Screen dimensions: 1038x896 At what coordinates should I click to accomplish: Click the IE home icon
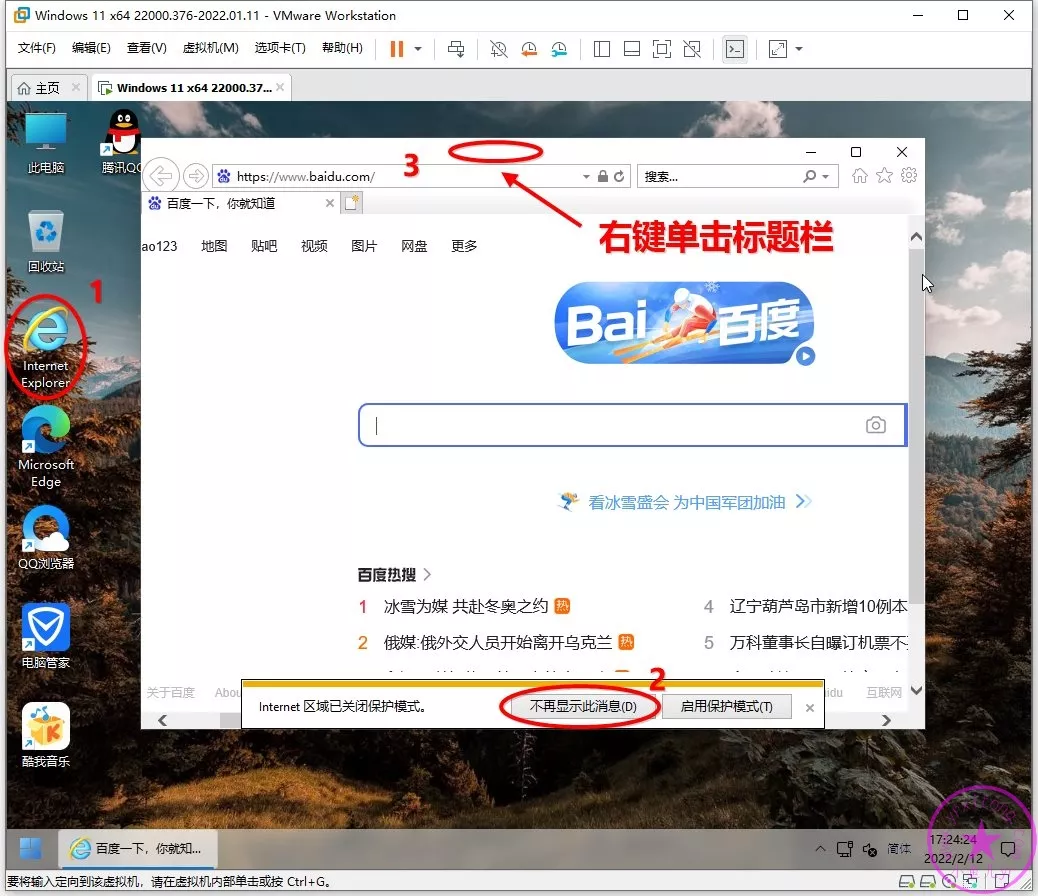(859, 176)
